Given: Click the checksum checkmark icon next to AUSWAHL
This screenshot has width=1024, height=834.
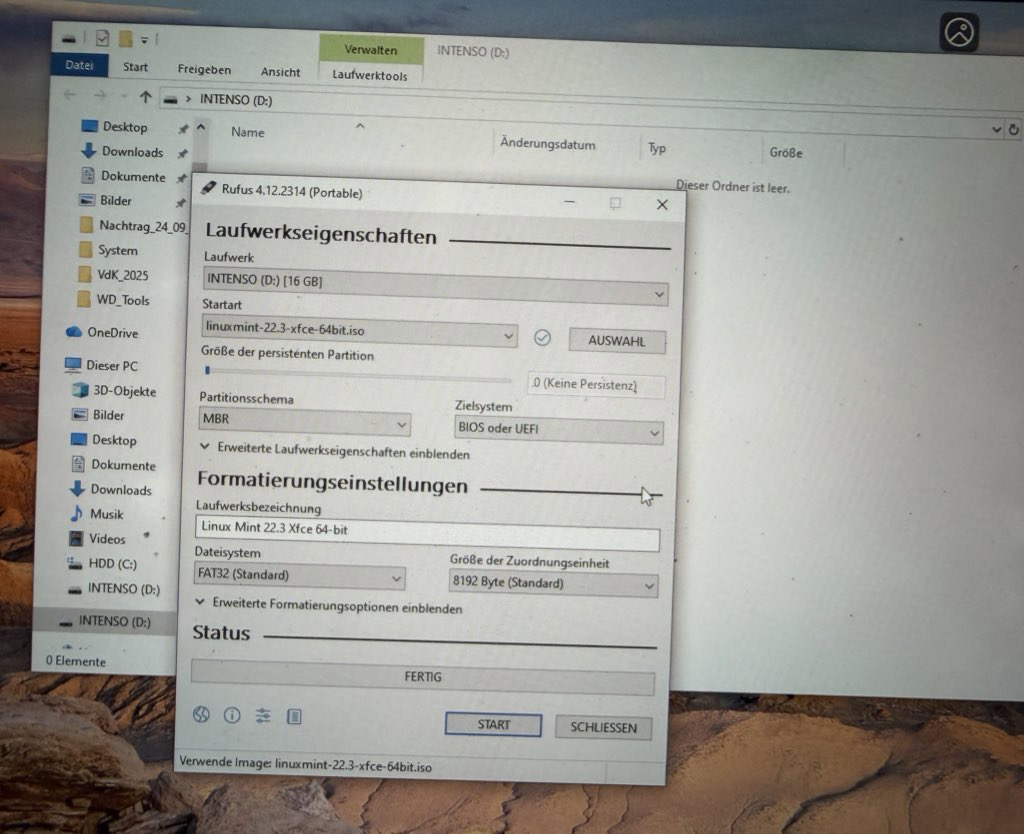Looking at the screenshot, I should [x=542, y=338].
